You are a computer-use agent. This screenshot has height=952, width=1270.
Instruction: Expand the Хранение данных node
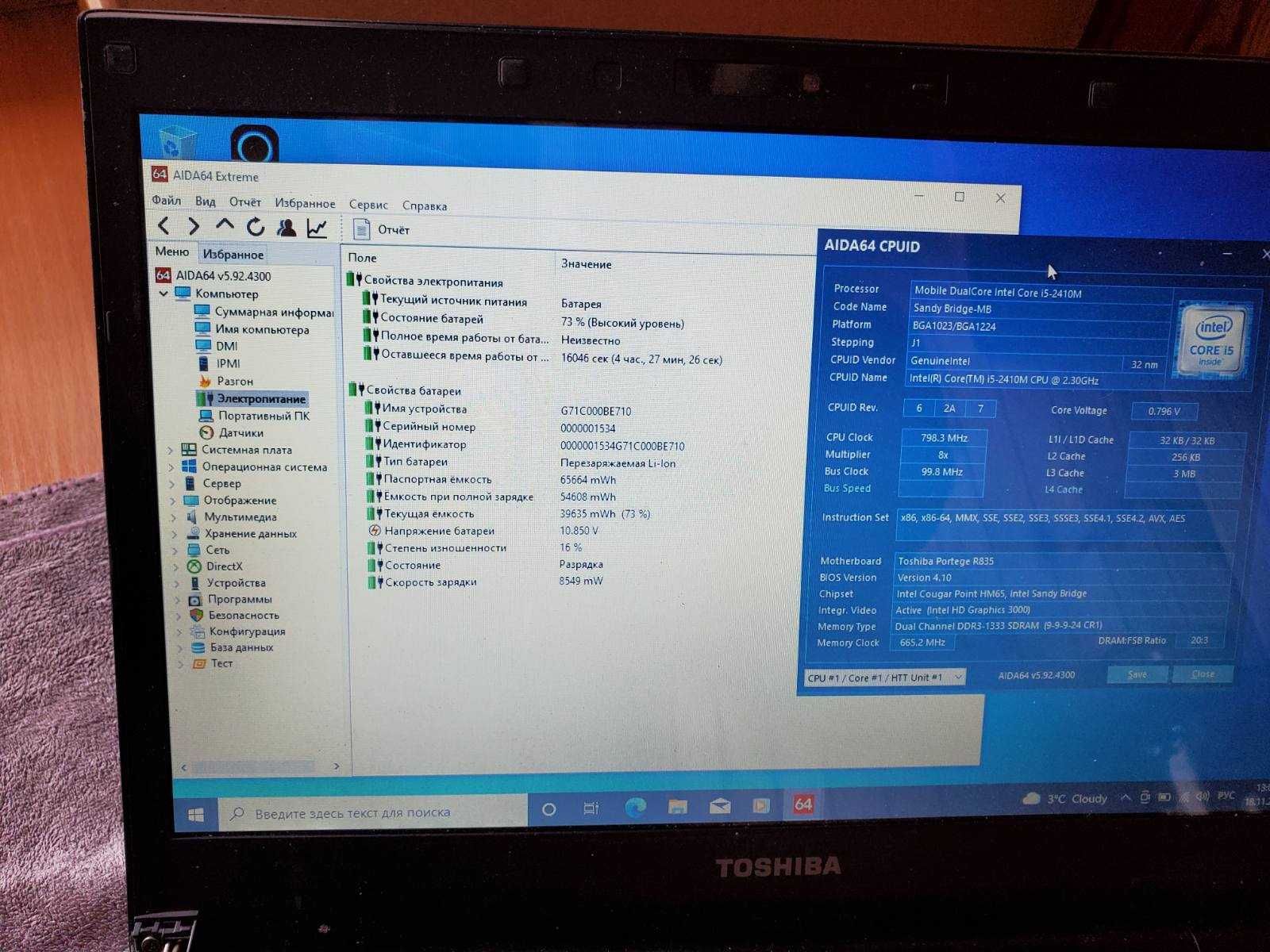click(175, 534)
